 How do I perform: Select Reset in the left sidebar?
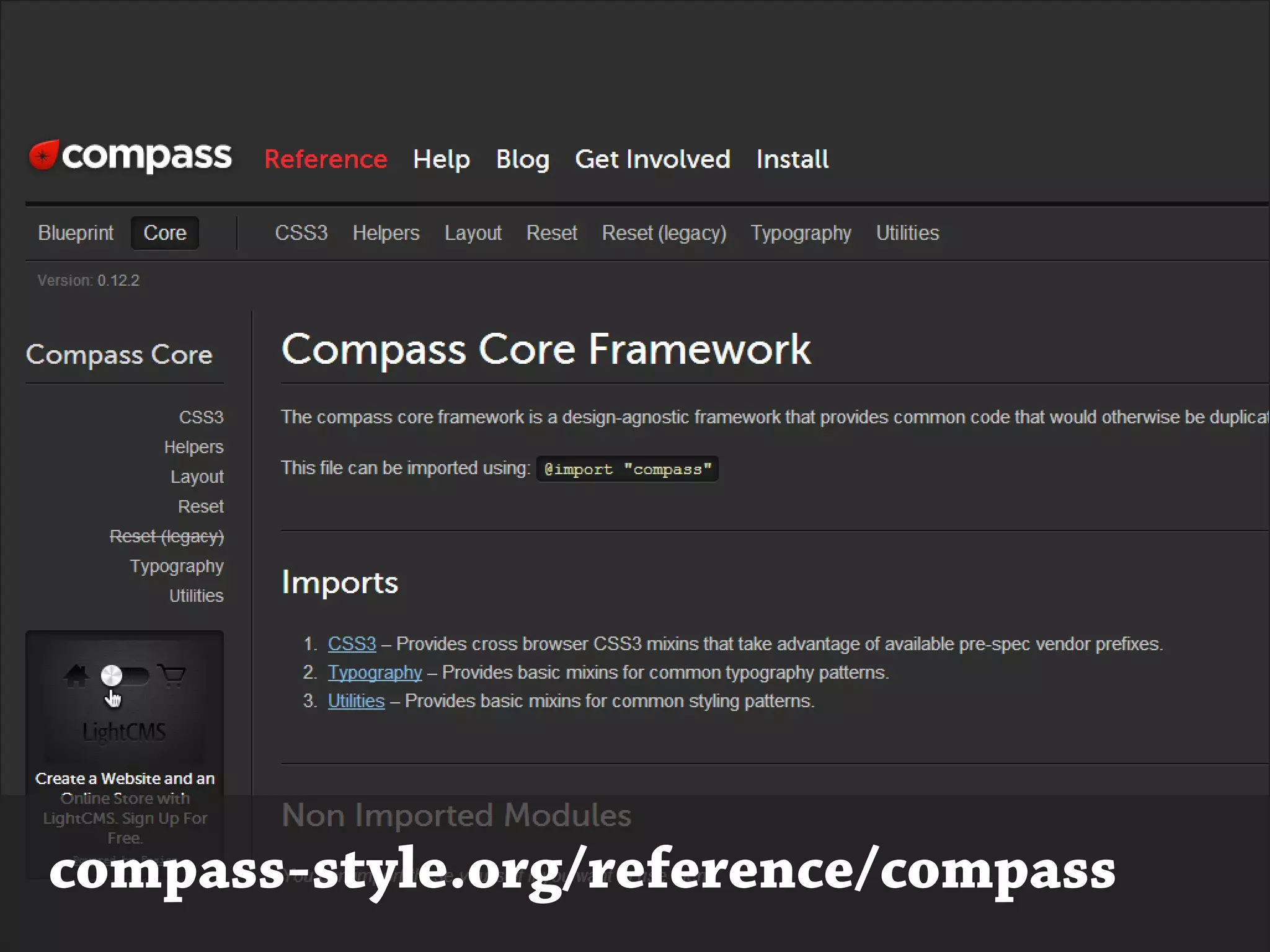(201, 506)
